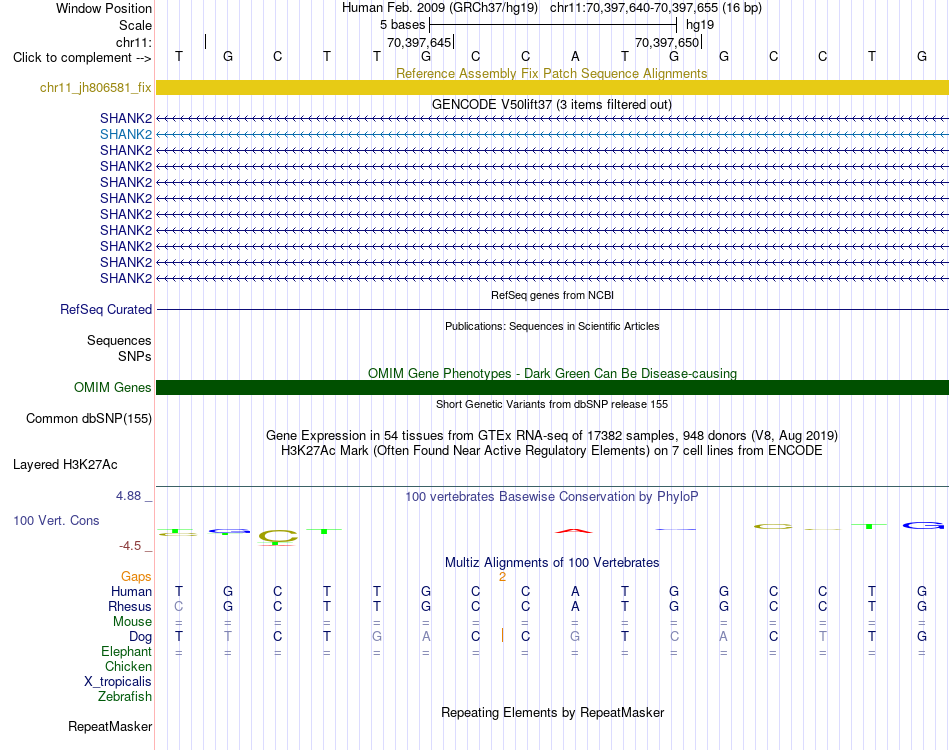Click the Zebrafish species label
Screen dimensions: 950x750
pos(125,697)
